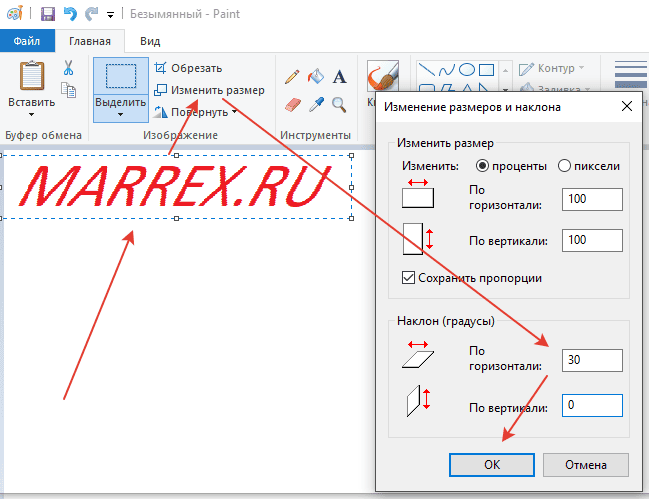Select the Pencil tool
This screenshot has width=649, height=499.
tap(292, 77)
